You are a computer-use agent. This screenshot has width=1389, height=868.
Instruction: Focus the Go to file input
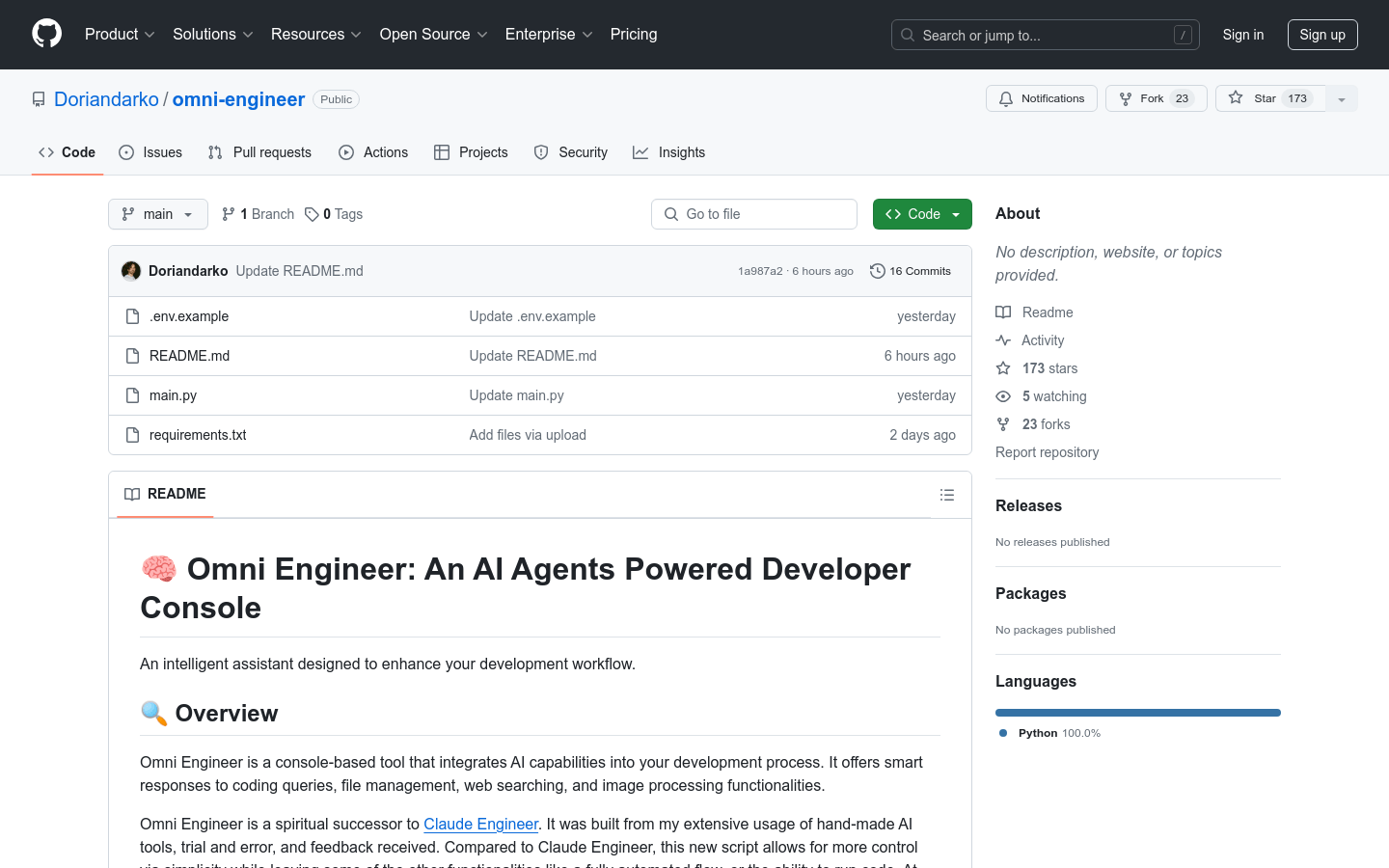pos(754,214)
